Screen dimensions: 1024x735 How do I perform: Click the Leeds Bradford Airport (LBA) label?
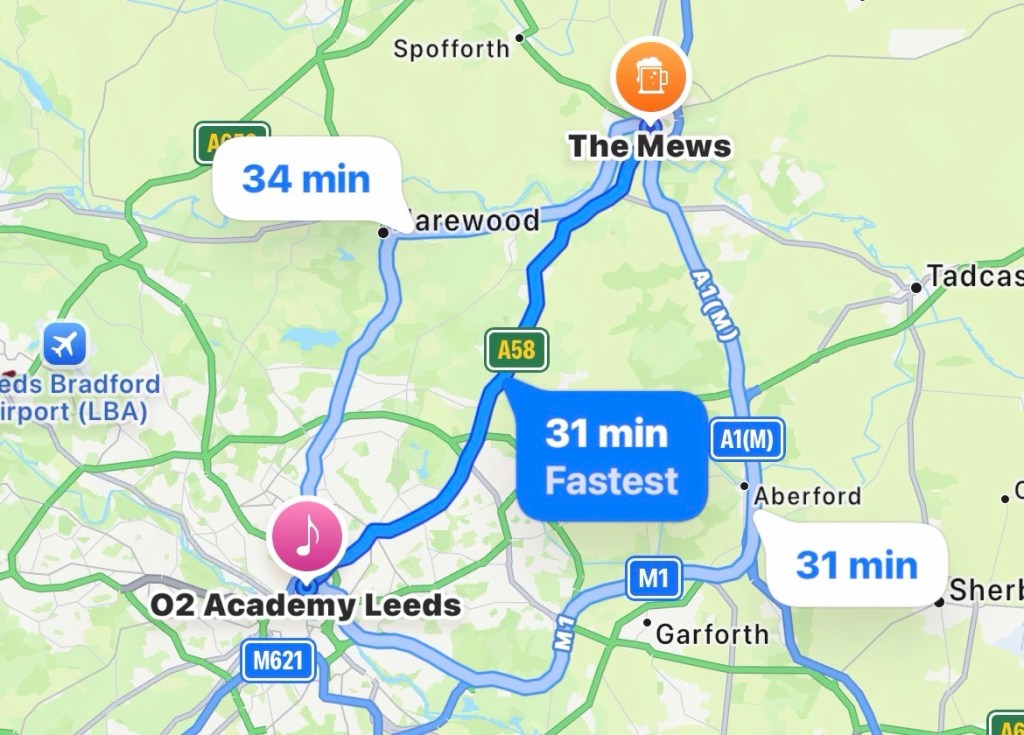pos(76,398)
